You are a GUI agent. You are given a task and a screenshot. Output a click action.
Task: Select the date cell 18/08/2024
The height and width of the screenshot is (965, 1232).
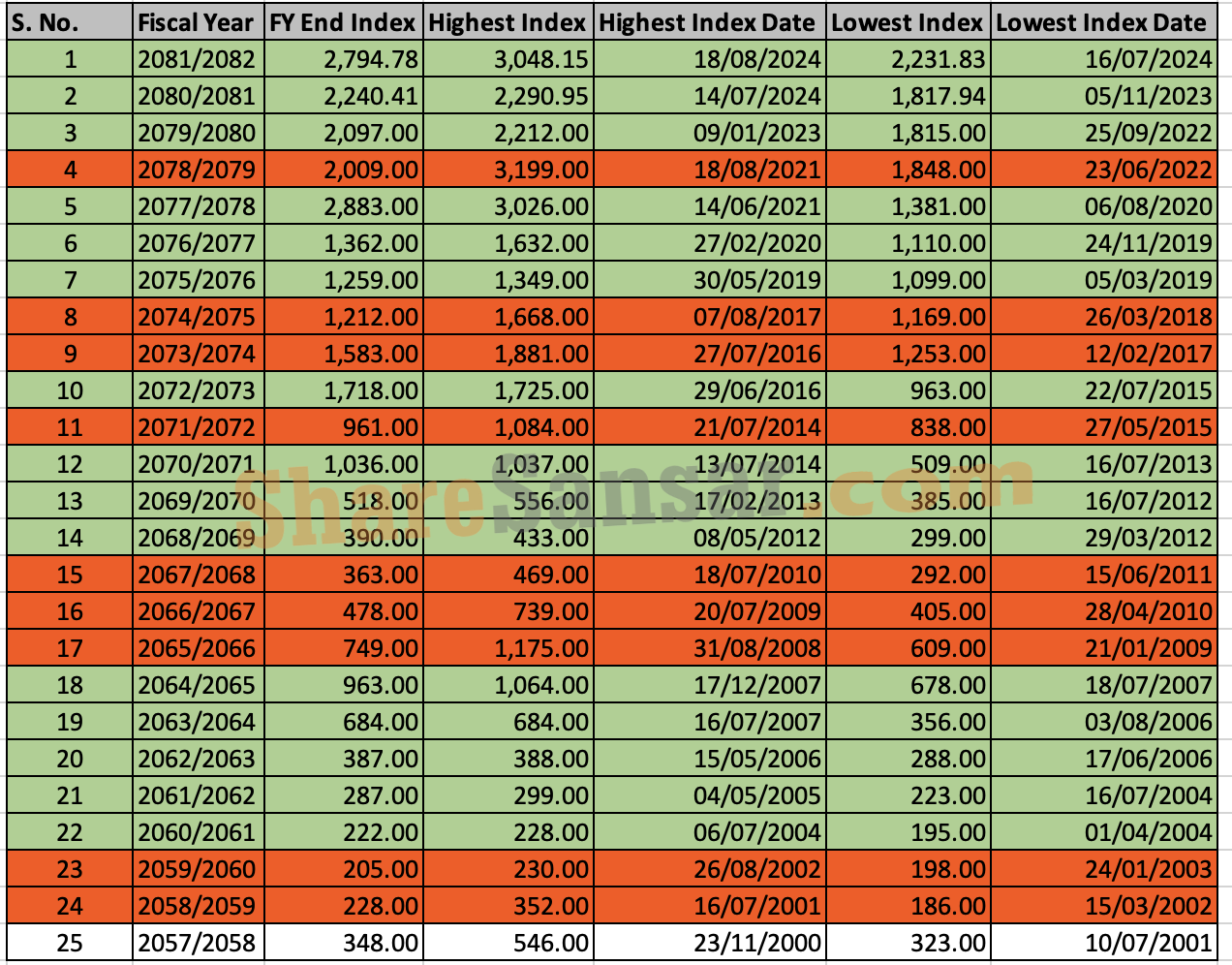pos(709,59)
